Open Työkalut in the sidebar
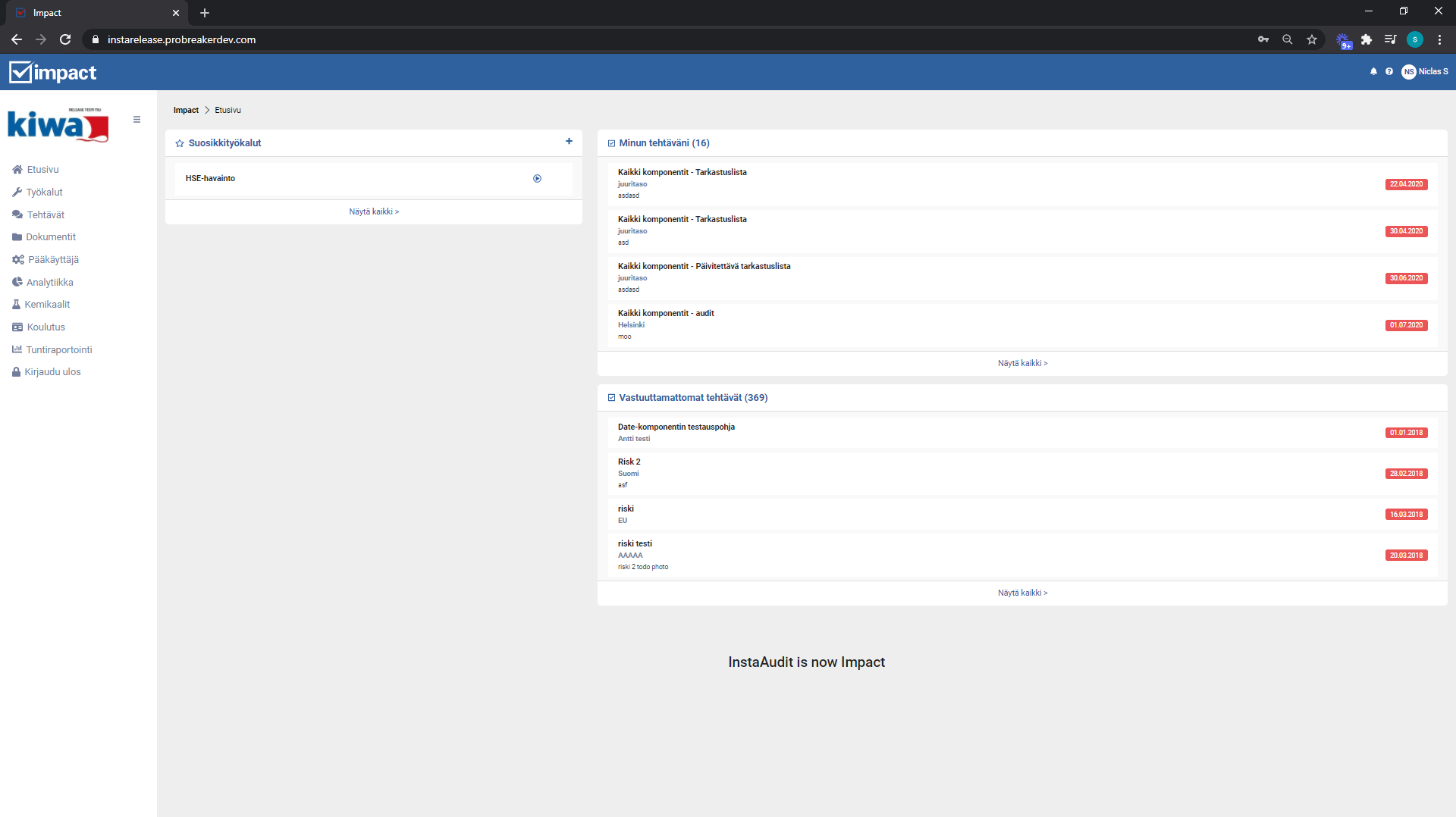Screen dimensions: 1456x817 [x=44, y=193]
